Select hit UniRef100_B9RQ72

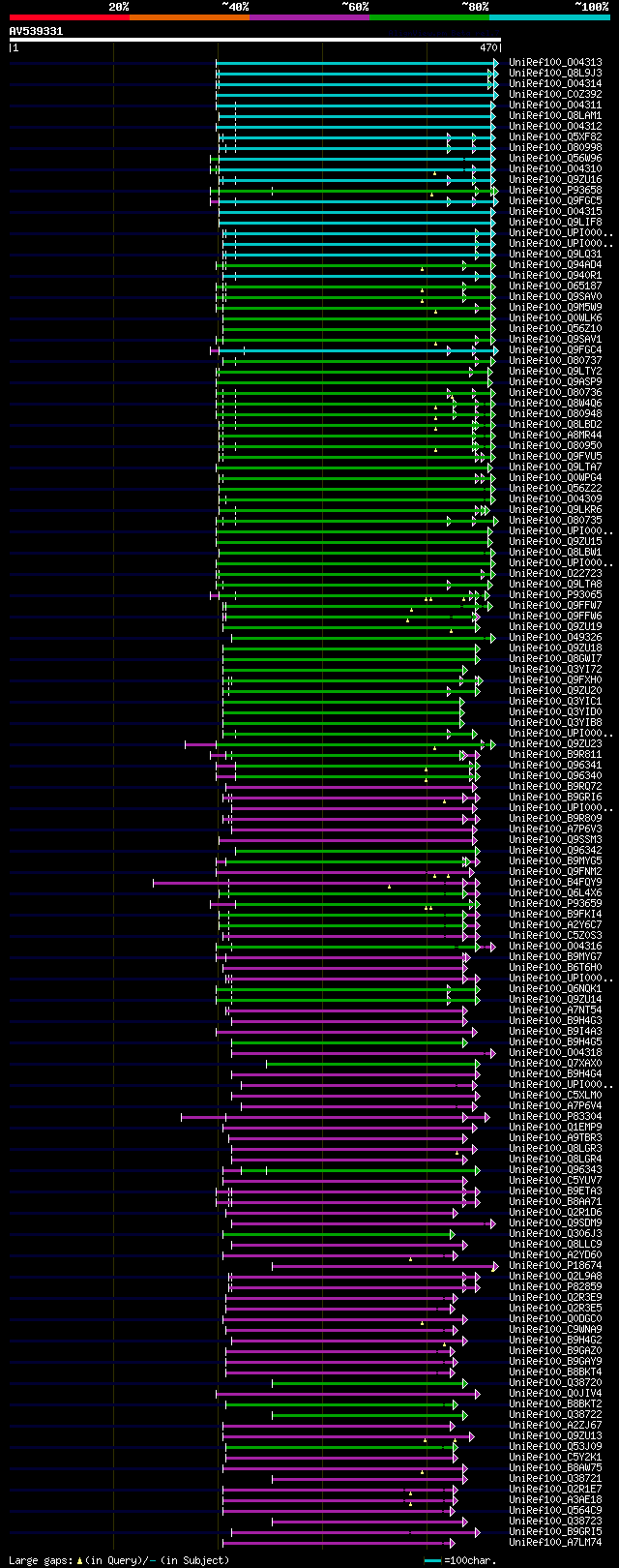tap(555, 787)
